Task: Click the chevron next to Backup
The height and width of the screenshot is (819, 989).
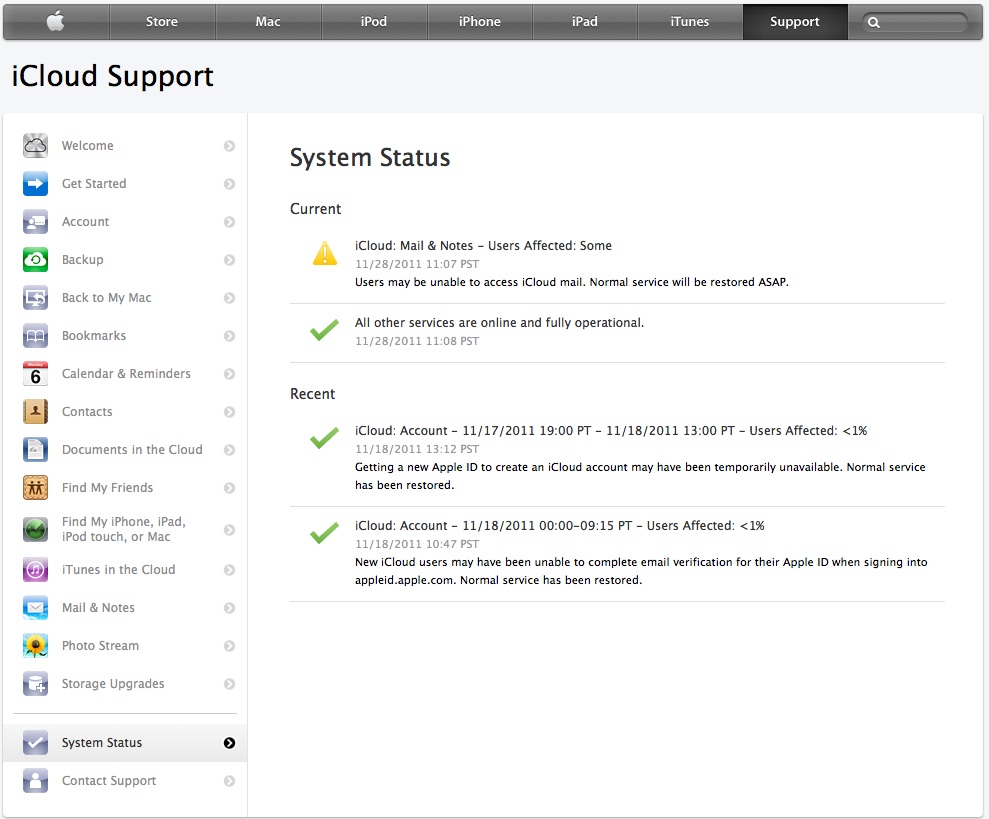Action: [230, 260]
